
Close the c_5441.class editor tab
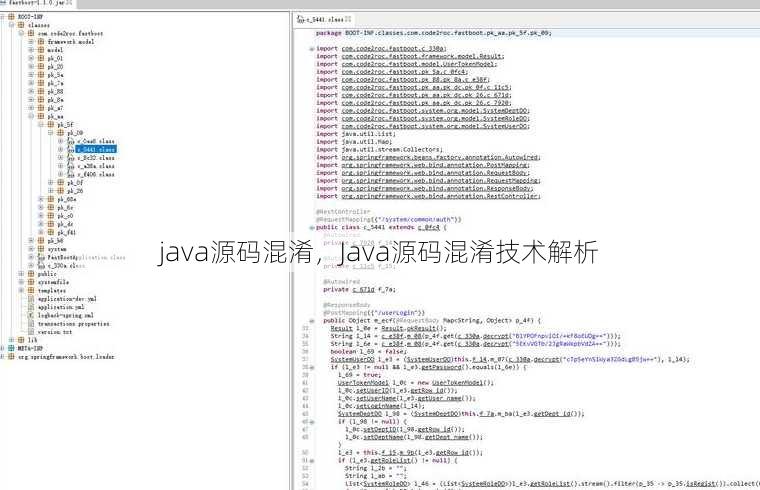point(348,19)
